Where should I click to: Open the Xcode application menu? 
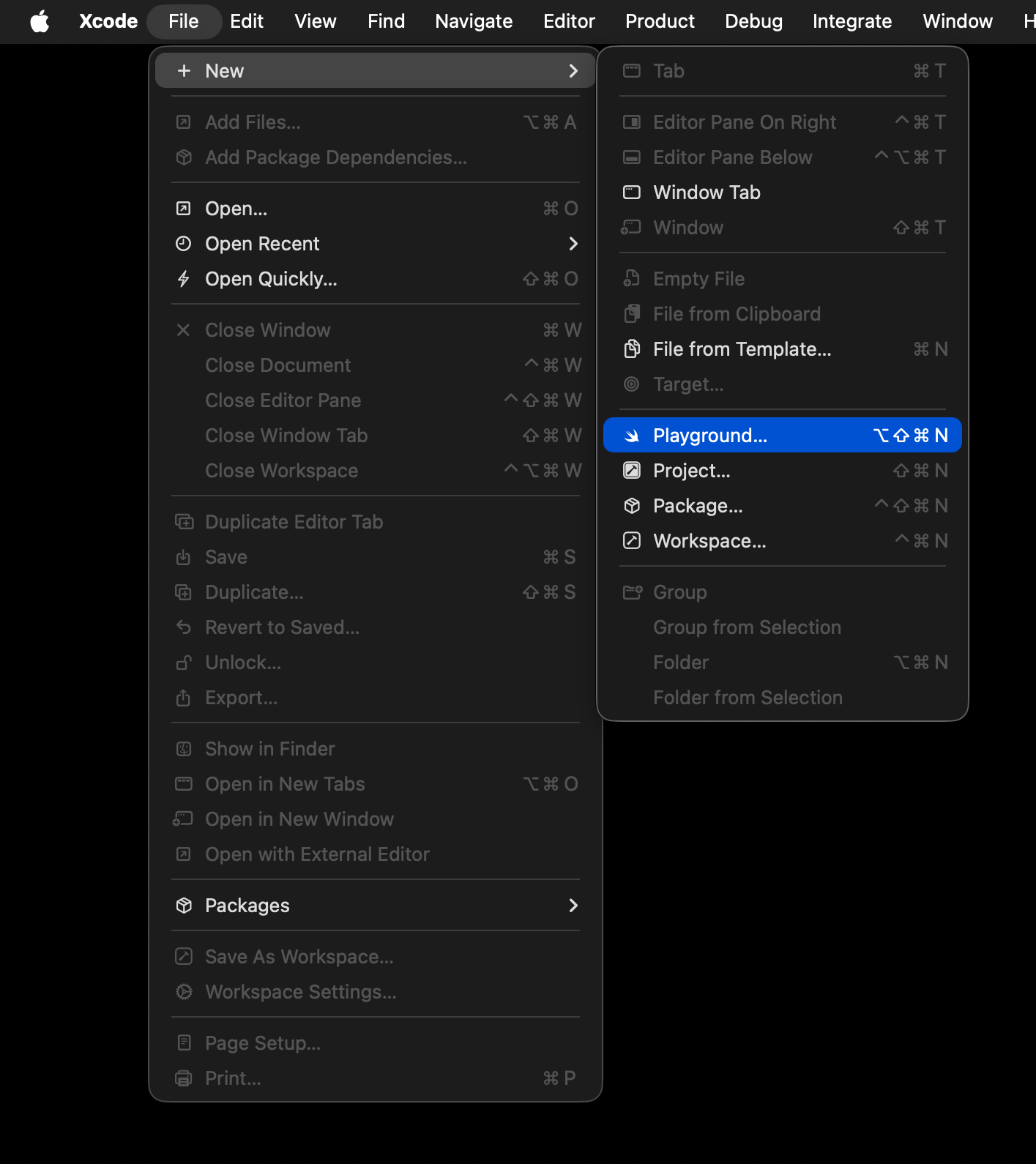(108, 21)
